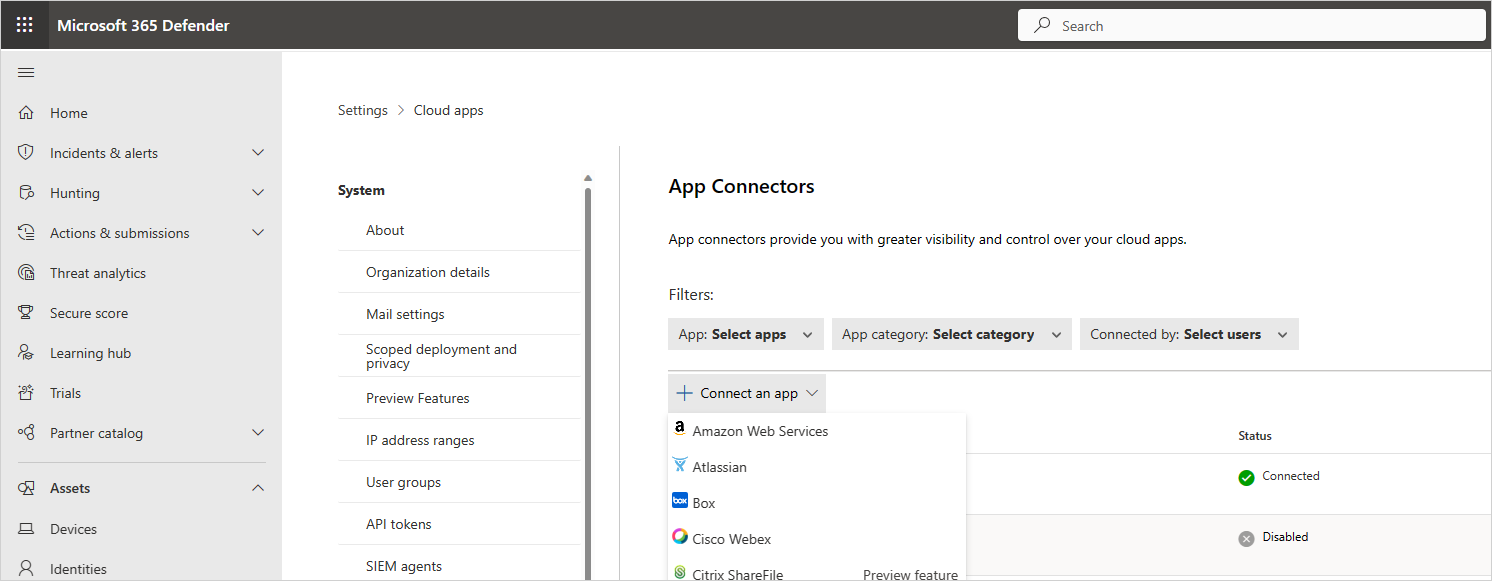Viewport: 1492px width, 581px height.
Task: Collapse the navigation hamburger menu
Action: (27, 72)
